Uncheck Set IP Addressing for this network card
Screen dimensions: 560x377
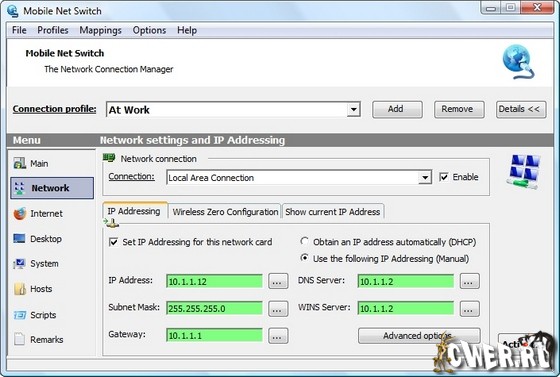[x=113, y=242]
